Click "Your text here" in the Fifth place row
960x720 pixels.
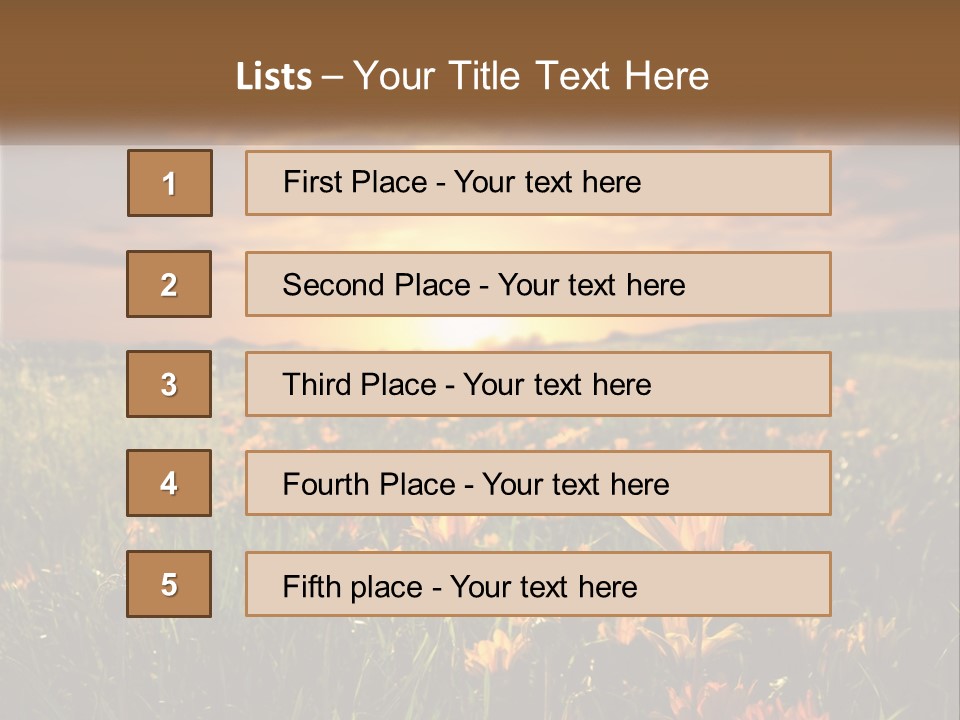tap(543, 587)
